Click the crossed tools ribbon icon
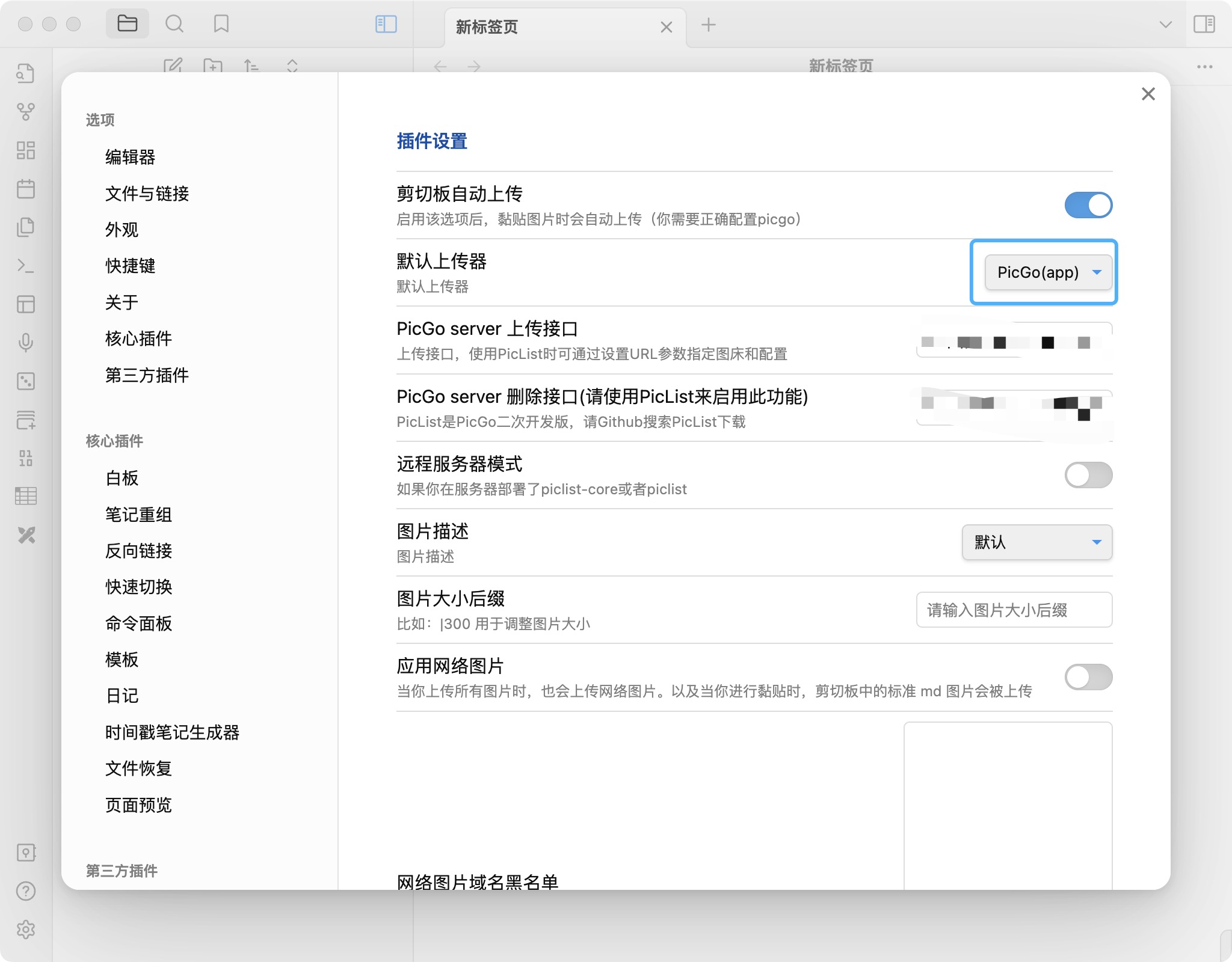Screen dimensions: 1232x962 (x=26, y=535)
